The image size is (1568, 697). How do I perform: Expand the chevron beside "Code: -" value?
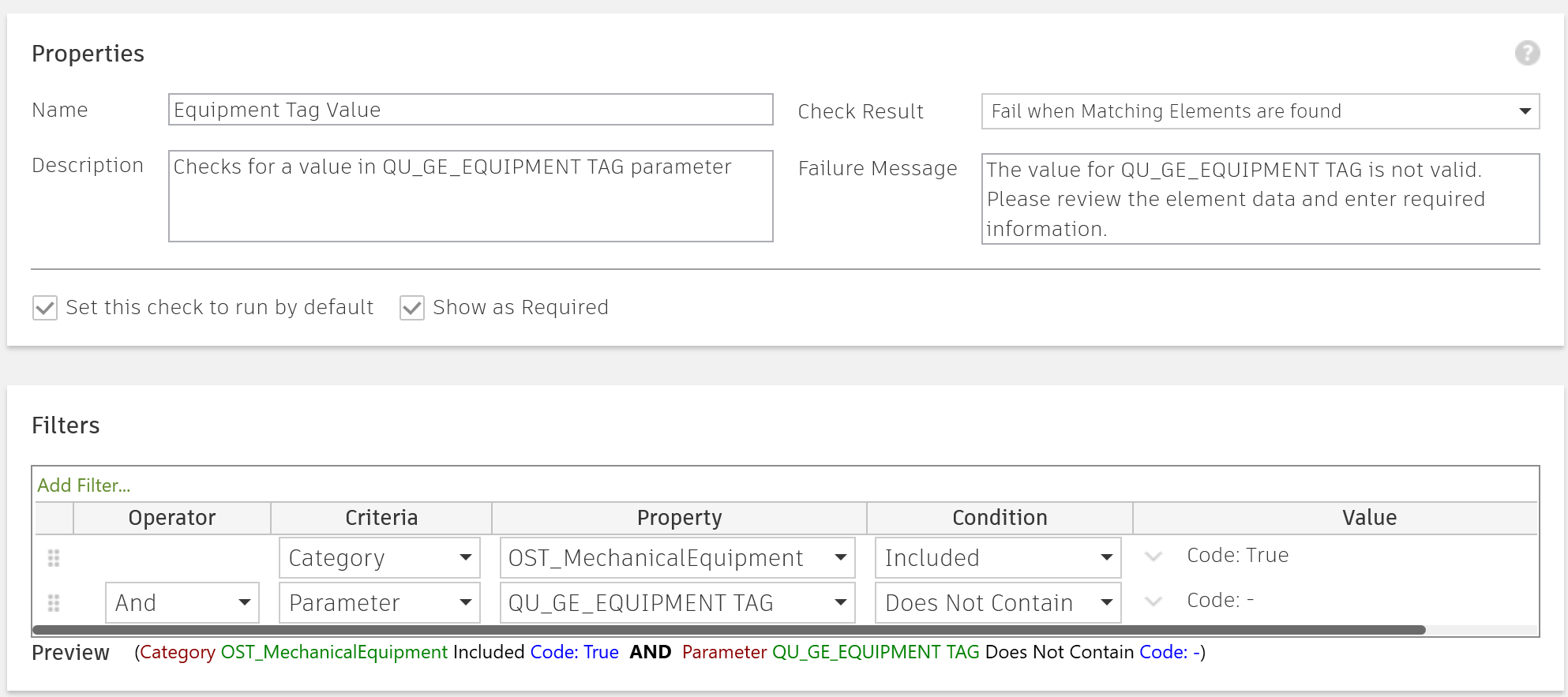[x=1153, y=601]
